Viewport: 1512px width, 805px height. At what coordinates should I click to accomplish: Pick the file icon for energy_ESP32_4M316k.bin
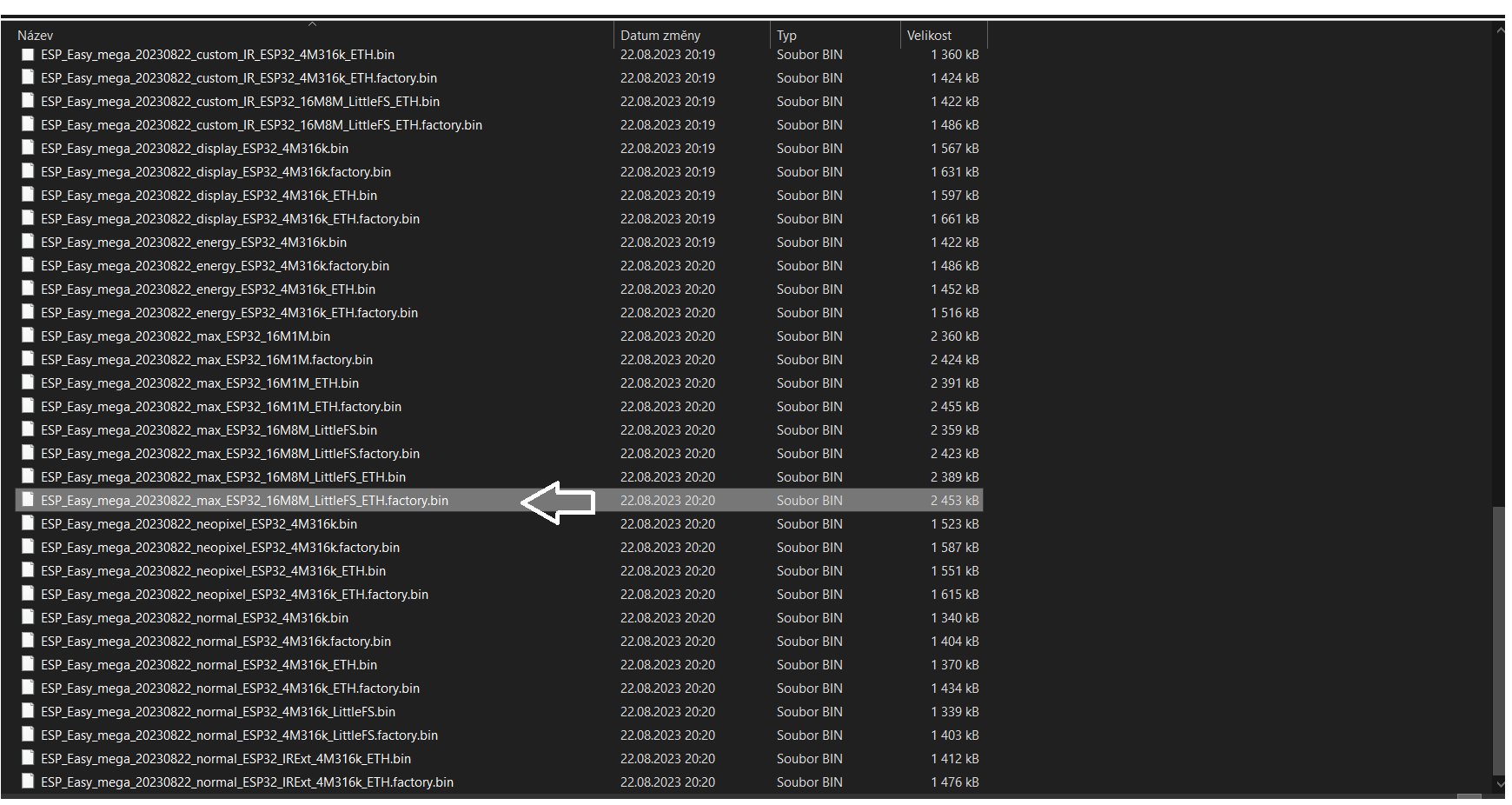[x=28, y=243]
